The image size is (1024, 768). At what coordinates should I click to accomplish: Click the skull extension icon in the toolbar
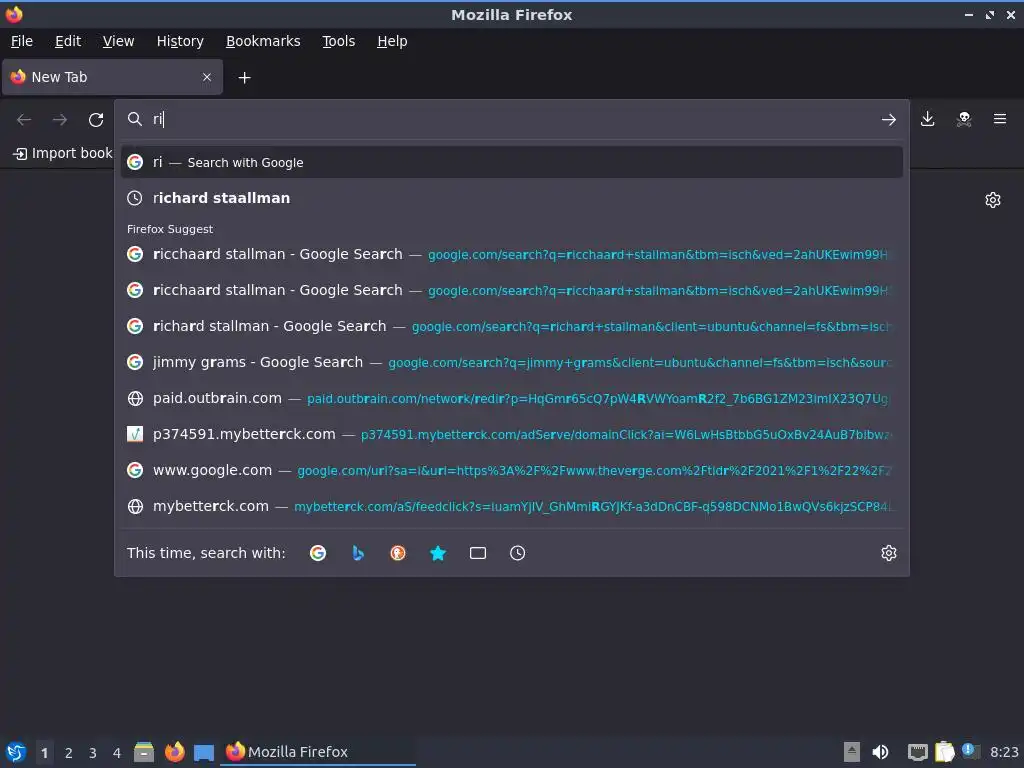coord(964,119)
